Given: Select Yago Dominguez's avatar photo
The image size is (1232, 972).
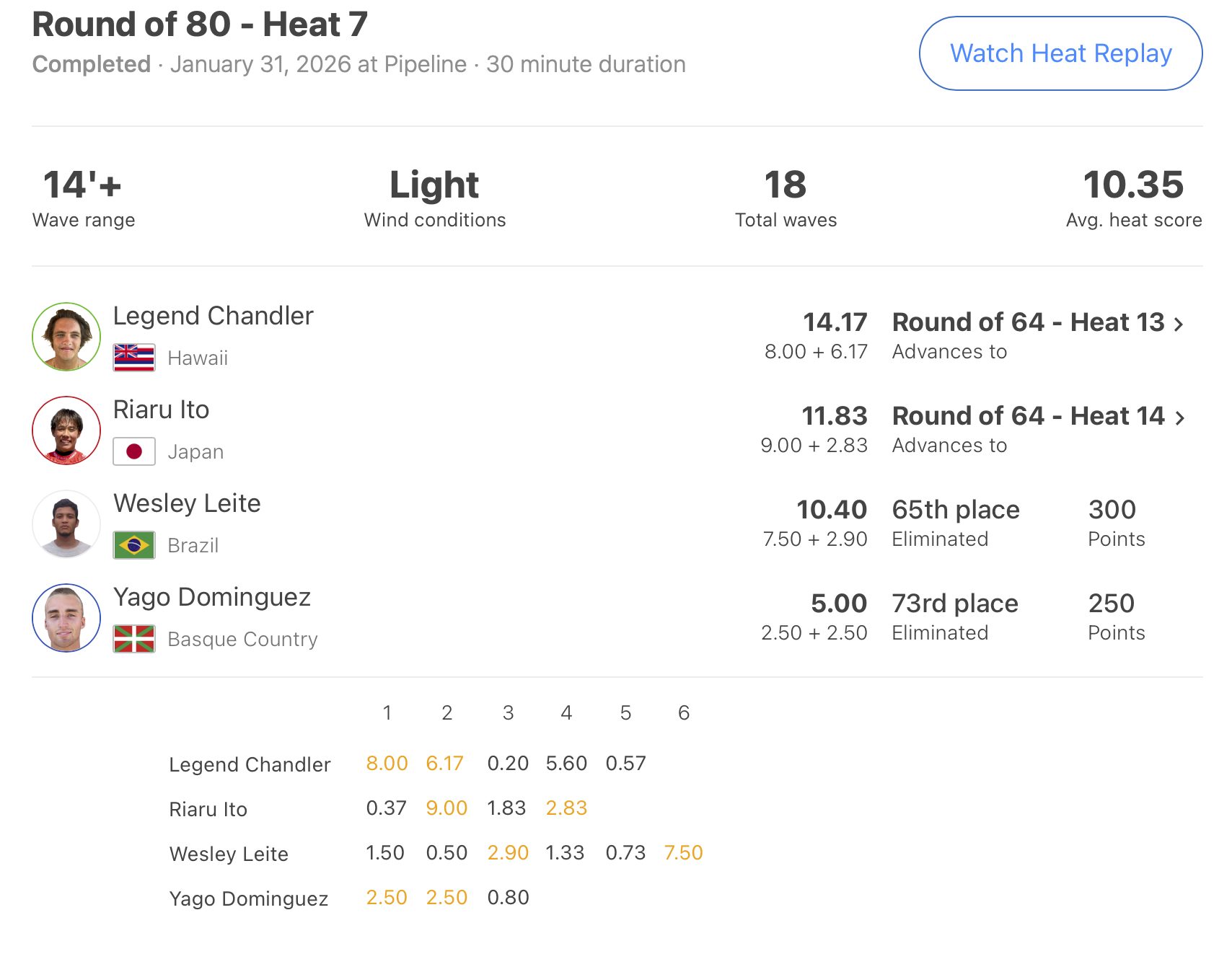Looking at the screenshot, I should coord(66,618).
